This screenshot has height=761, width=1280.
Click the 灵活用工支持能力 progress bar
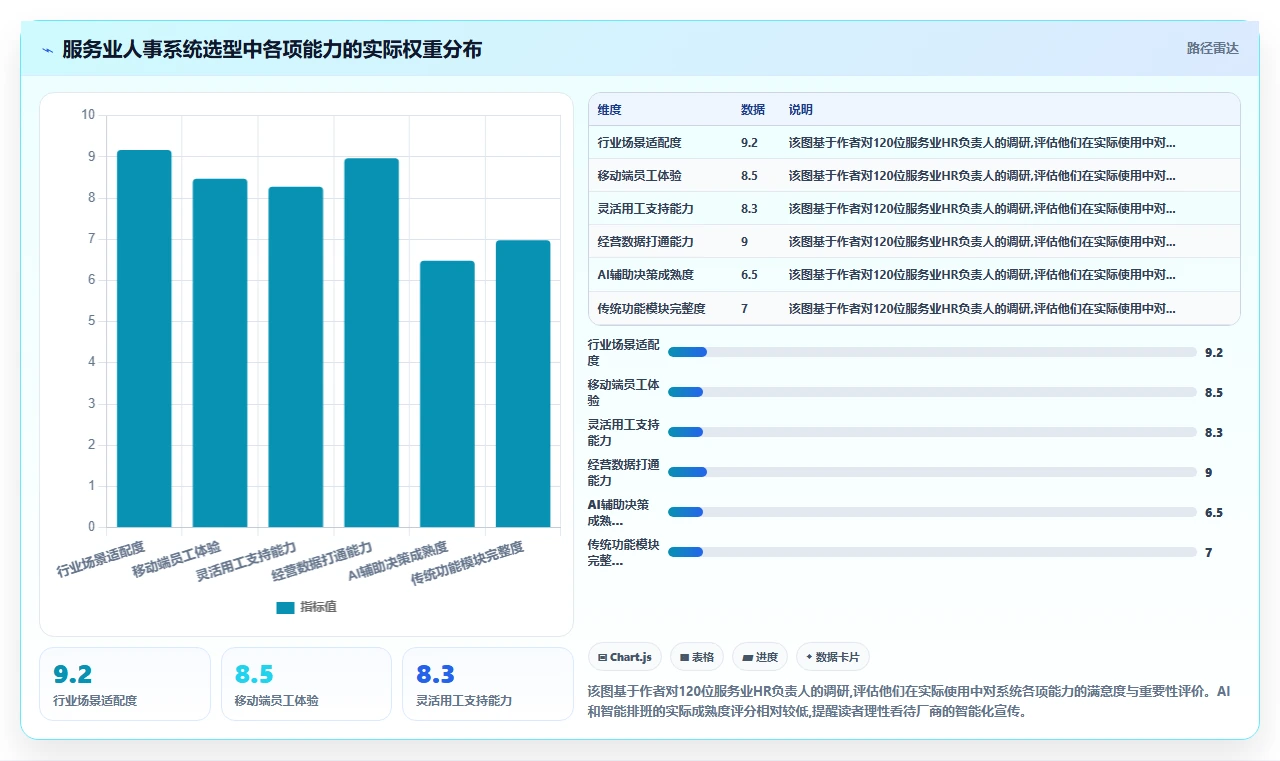(932, 432)
